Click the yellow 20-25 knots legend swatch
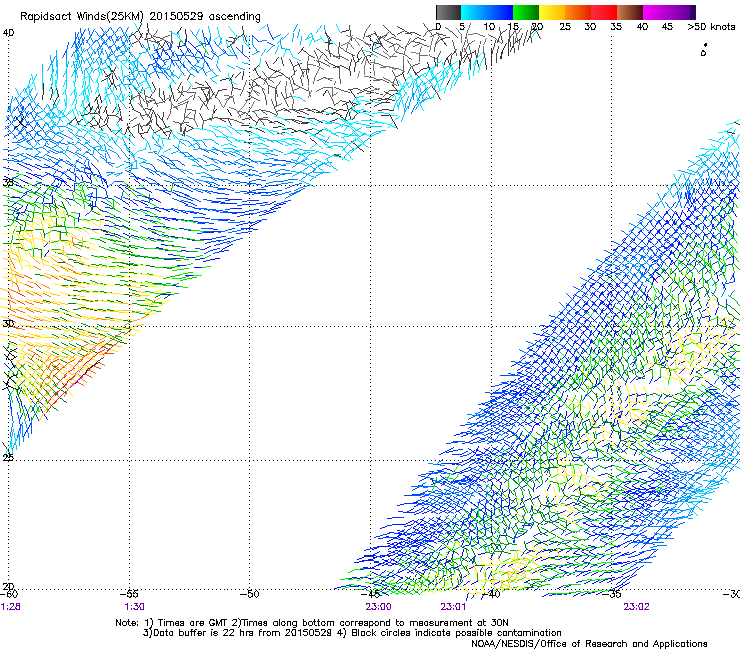This screenshot has width=740, height=650. pos(552,12)
